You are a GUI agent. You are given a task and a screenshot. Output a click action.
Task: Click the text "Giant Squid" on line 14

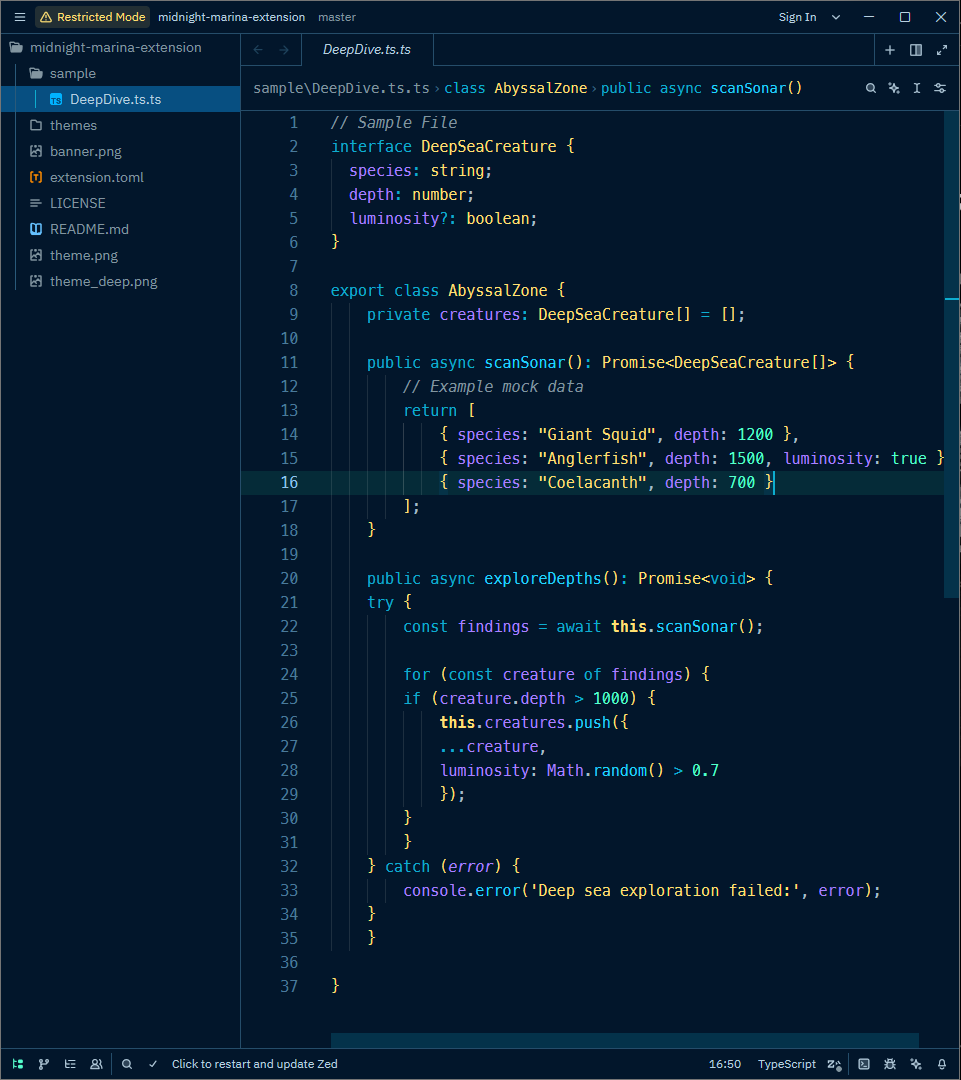click(597, 435)
